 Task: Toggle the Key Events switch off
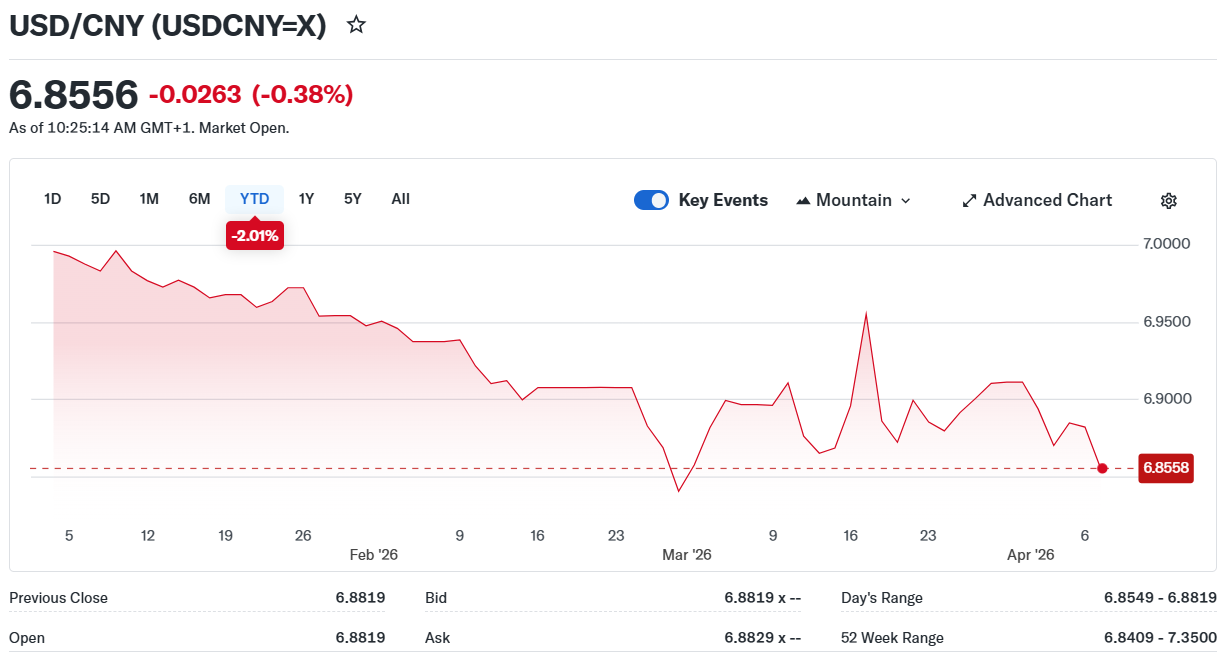(x=651, y=200)
